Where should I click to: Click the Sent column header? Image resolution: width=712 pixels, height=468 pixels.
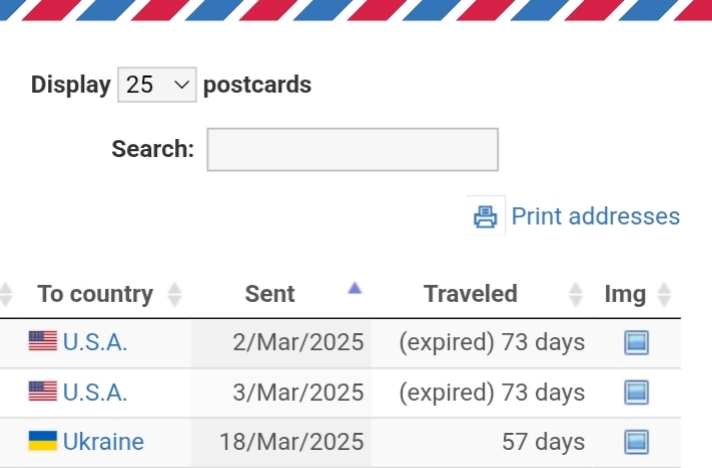point(270,294)
